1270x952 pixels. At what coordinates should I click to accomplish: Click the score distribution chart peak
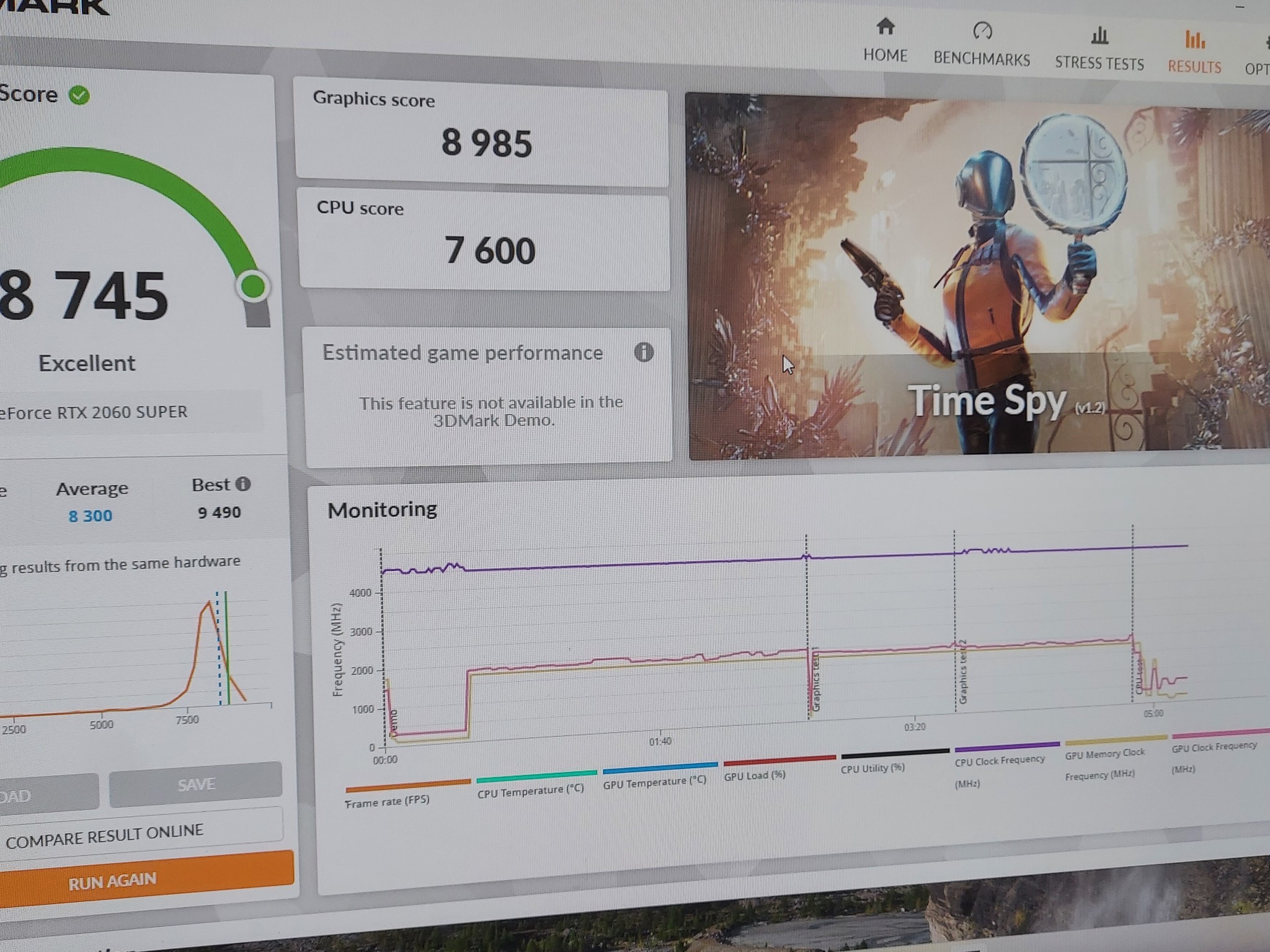pos(208,604)
